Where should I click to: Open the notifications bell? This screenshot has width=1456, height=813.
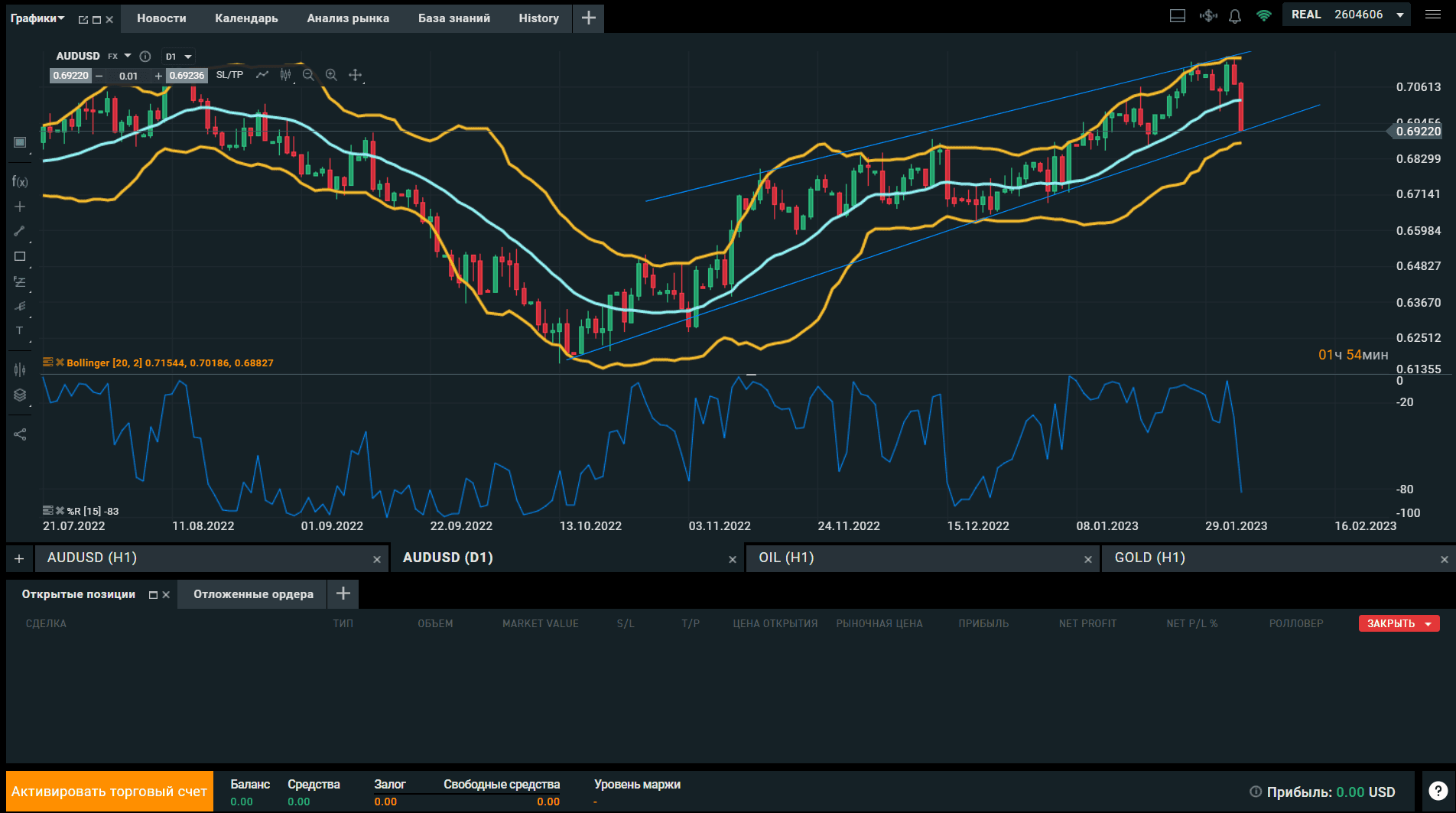(x=1235, y=15)
